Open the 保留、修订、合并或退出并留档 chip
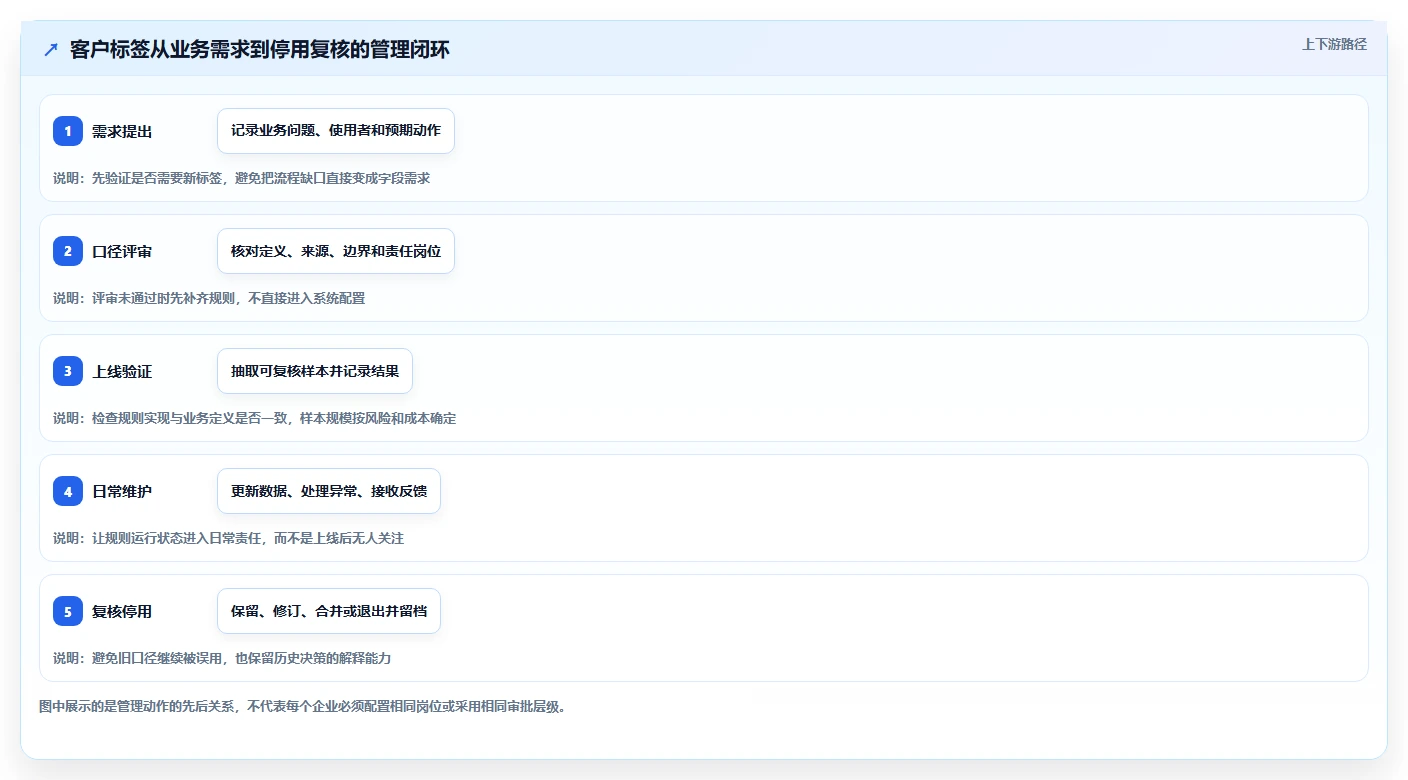Viewport: 1408px width, 780px height. point(329,611)
